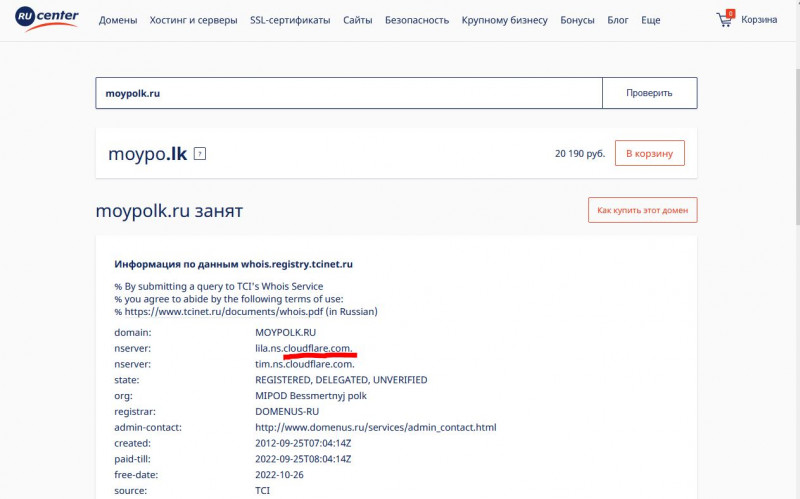Open Крупному бизнесу page
Viewport: 800px width, 499px height.
pos(505,20)
